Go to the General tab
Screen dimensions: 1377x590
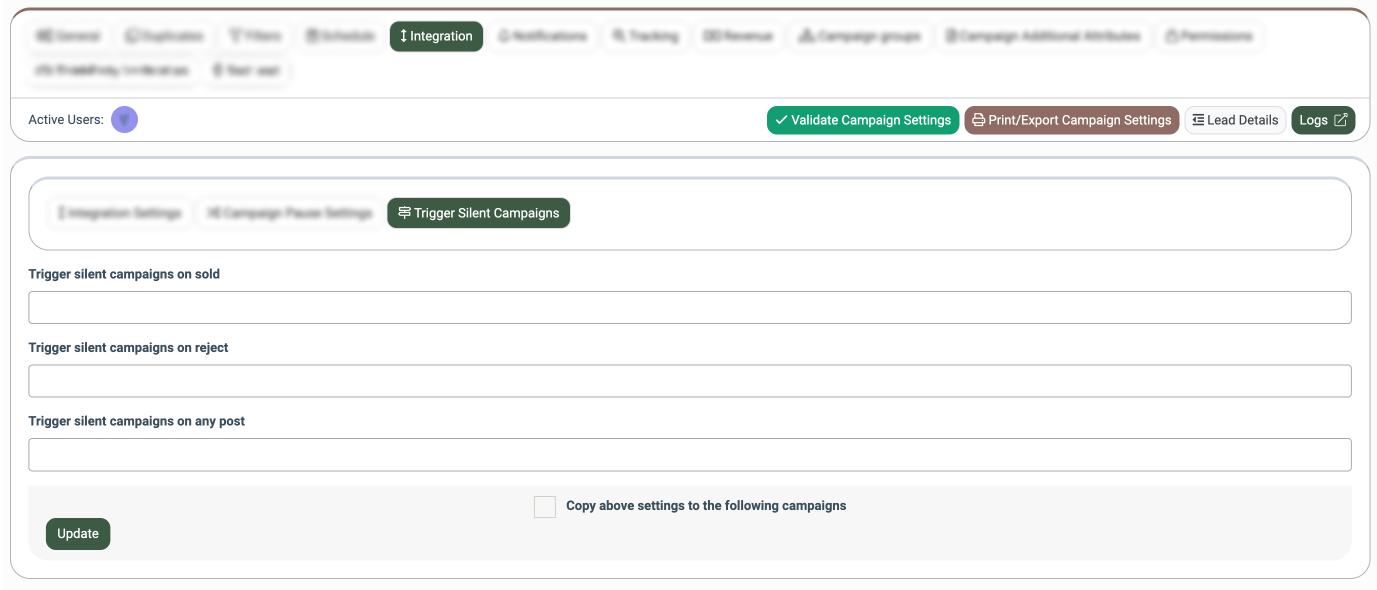point(68,36)
